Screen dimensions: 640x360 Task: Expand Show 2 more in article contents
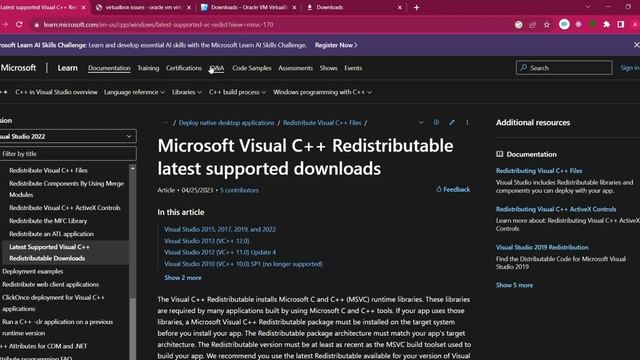183,278
